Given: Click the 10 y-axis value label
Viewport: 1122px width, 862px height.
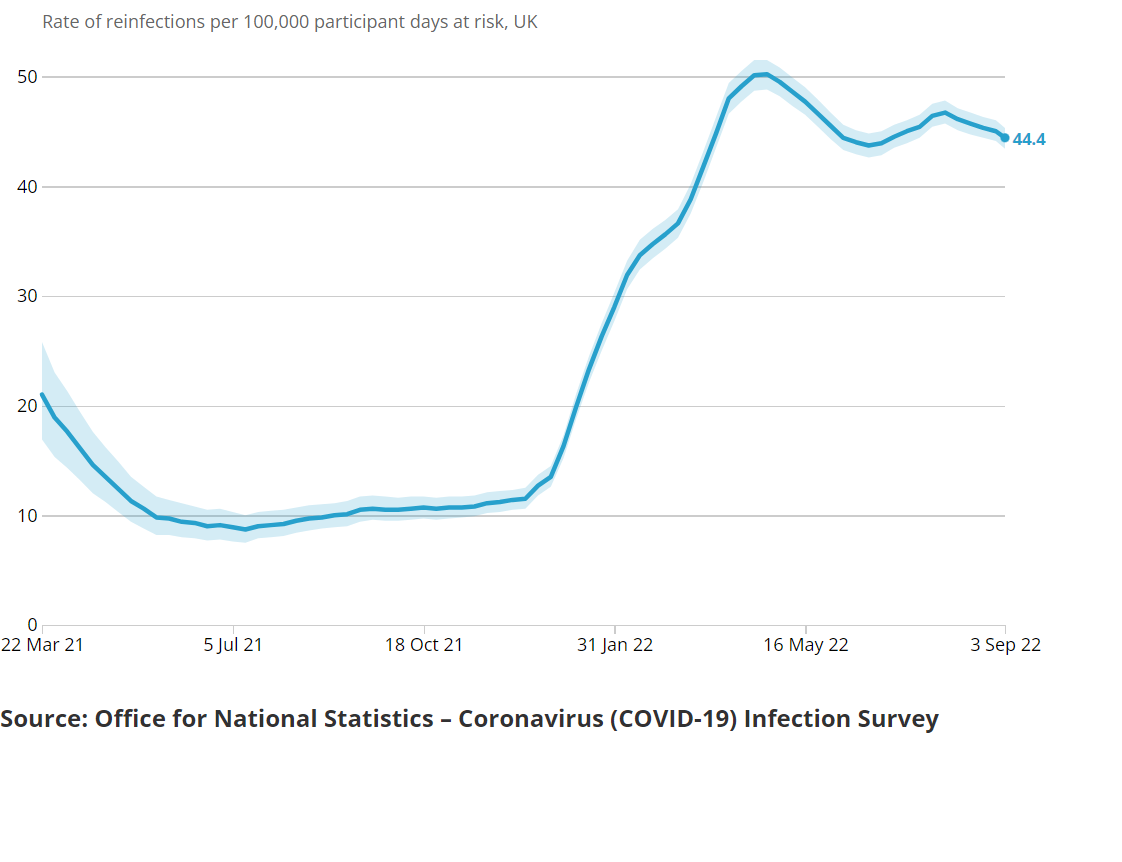Looking at the screenshot, I should 25,516.
